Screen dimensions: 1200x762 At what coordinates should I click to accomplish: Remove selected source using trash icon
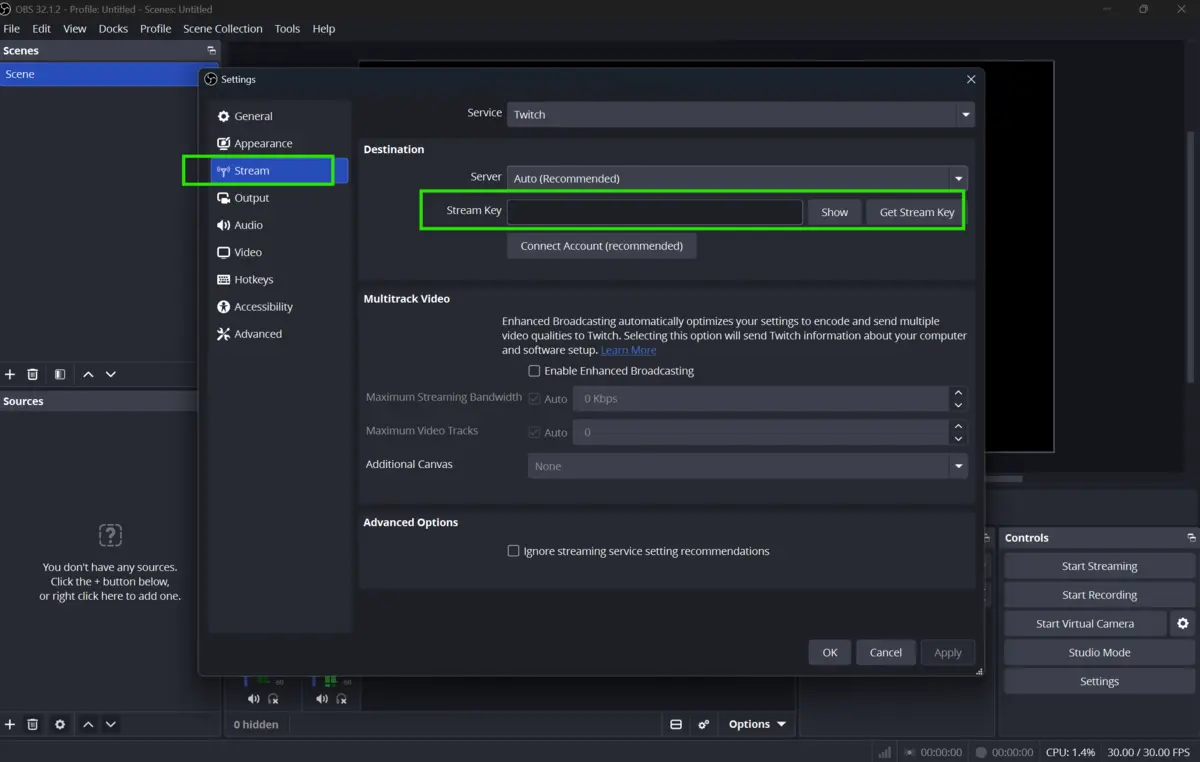pos(32,724)
